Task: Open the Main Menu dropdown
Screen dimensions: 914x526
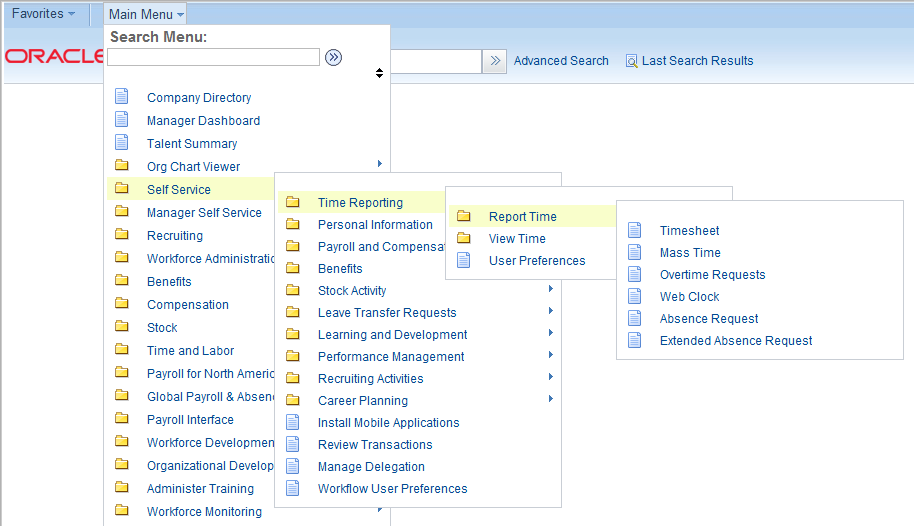Action: [x=146, y=14]
